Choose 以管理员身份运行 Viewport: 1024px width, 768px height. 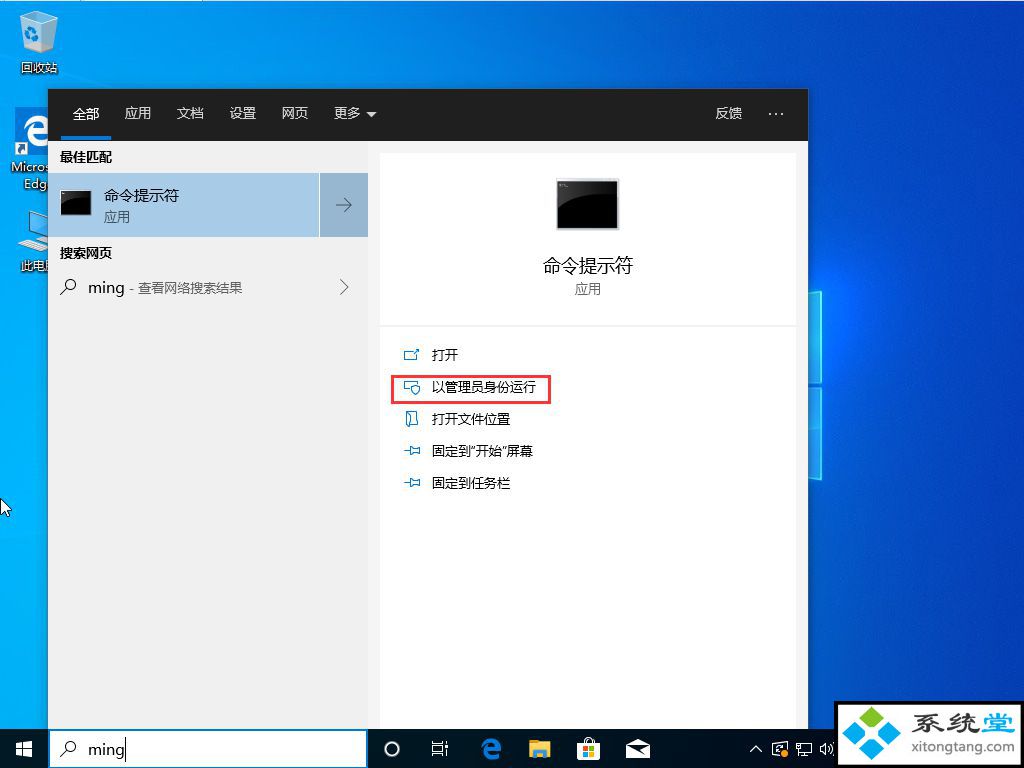pos(470,387)
